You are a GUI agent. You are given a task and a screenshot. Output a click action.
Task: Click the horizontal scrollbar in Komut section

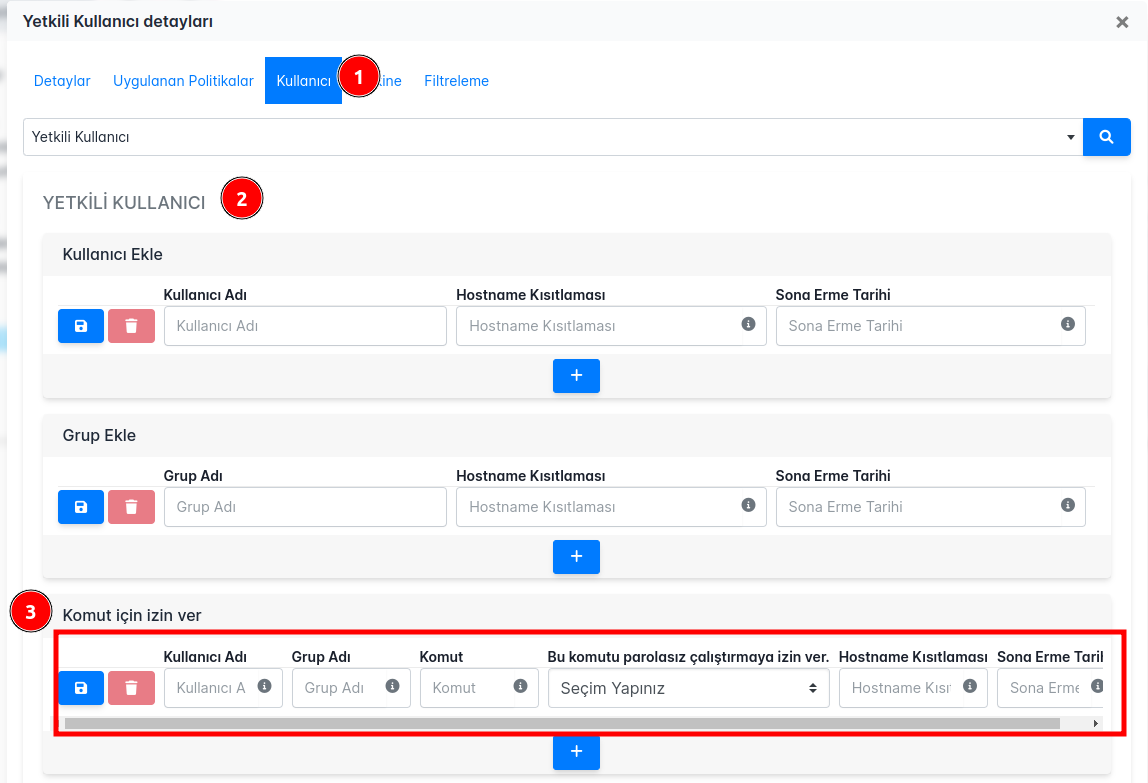562,724
